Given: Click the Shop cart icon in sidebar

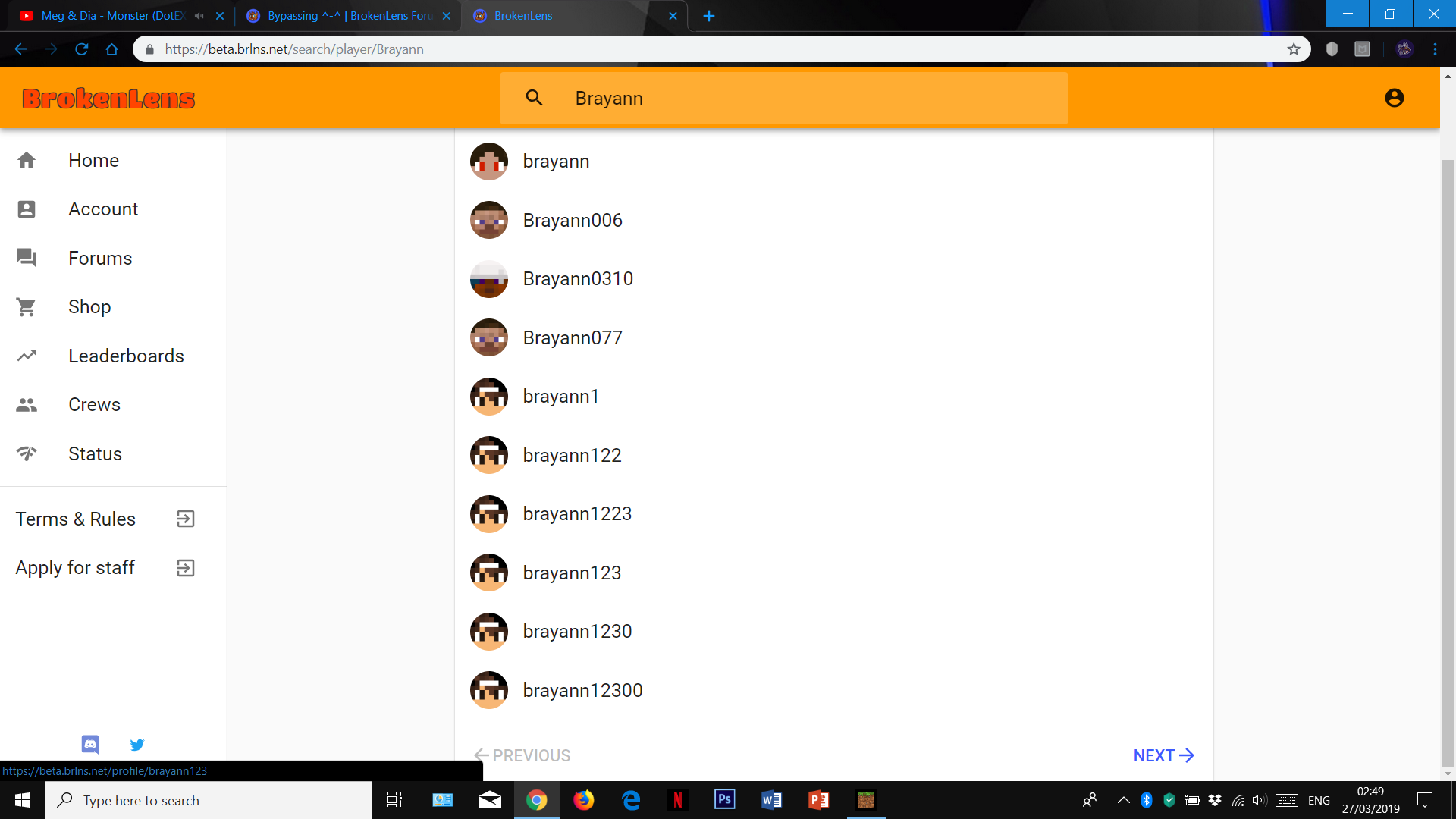Looking at the screenshot, I should (27, 307).
